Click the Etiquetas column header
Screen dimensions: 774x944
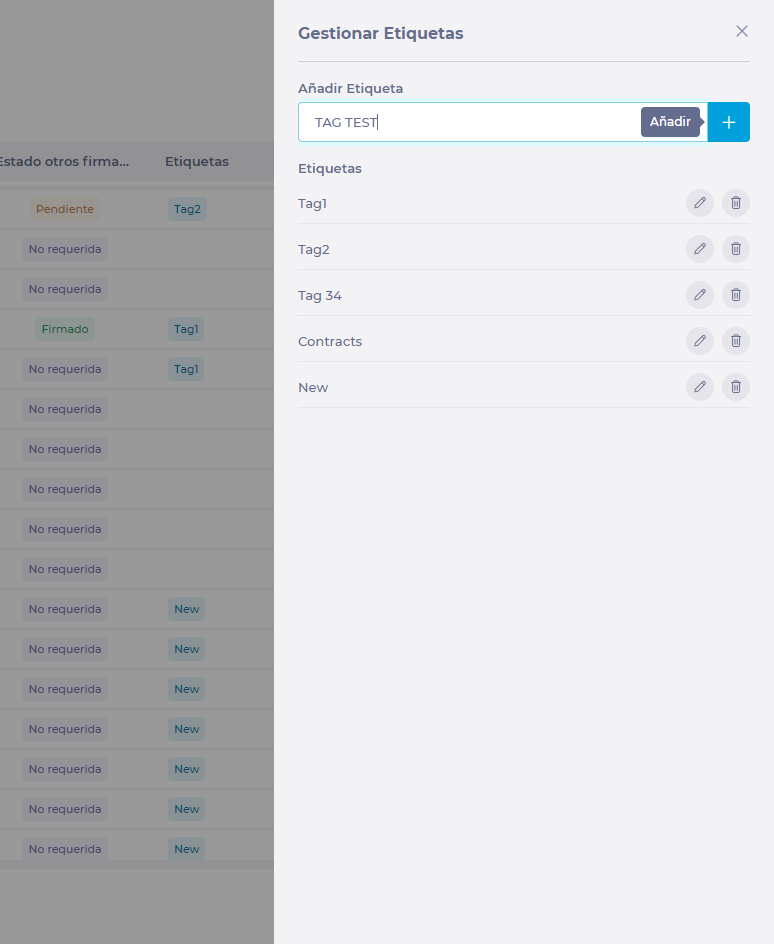click(197, 161)
